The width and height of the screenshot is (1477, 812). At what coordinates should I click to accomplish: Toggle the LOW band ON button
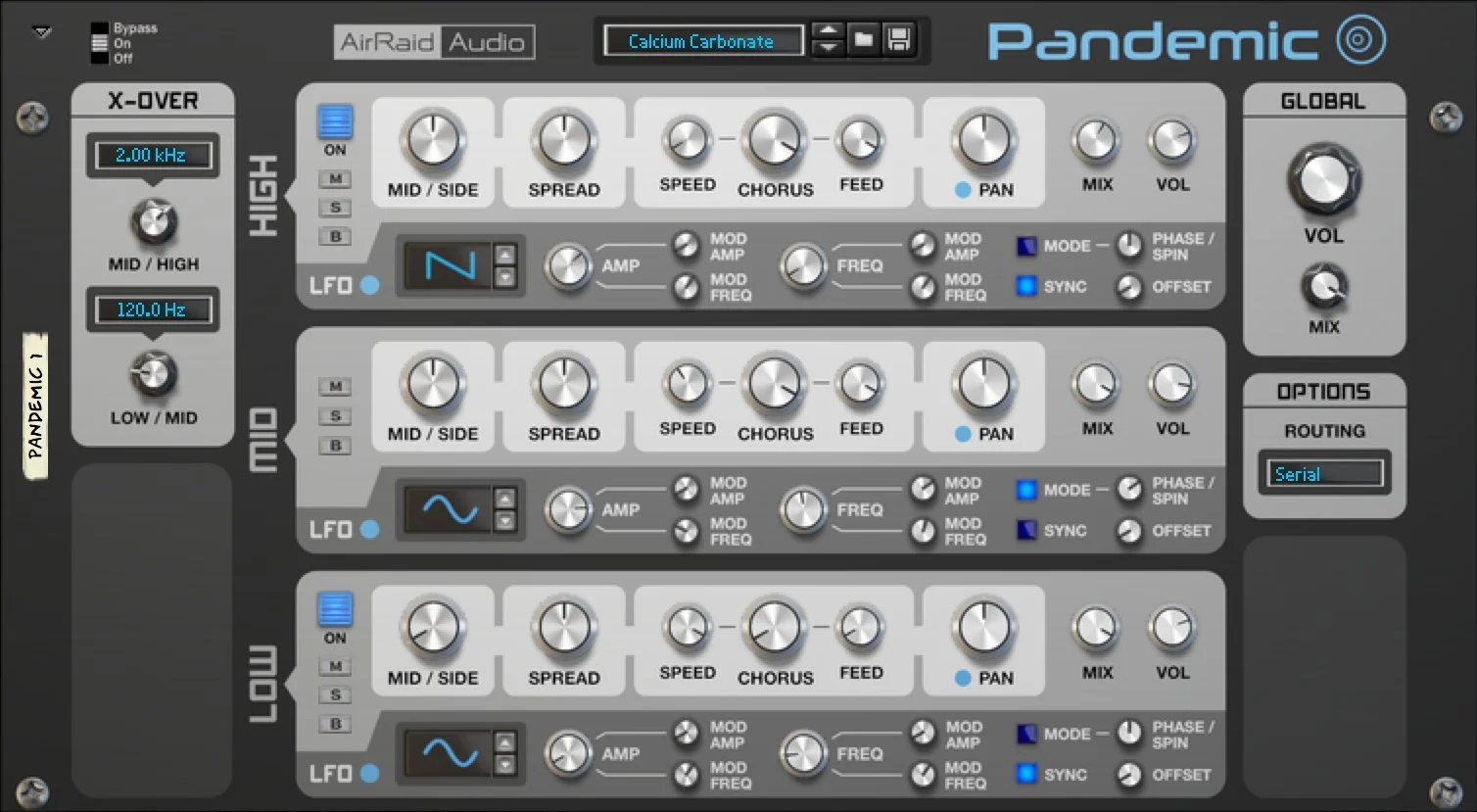point(335,609)
